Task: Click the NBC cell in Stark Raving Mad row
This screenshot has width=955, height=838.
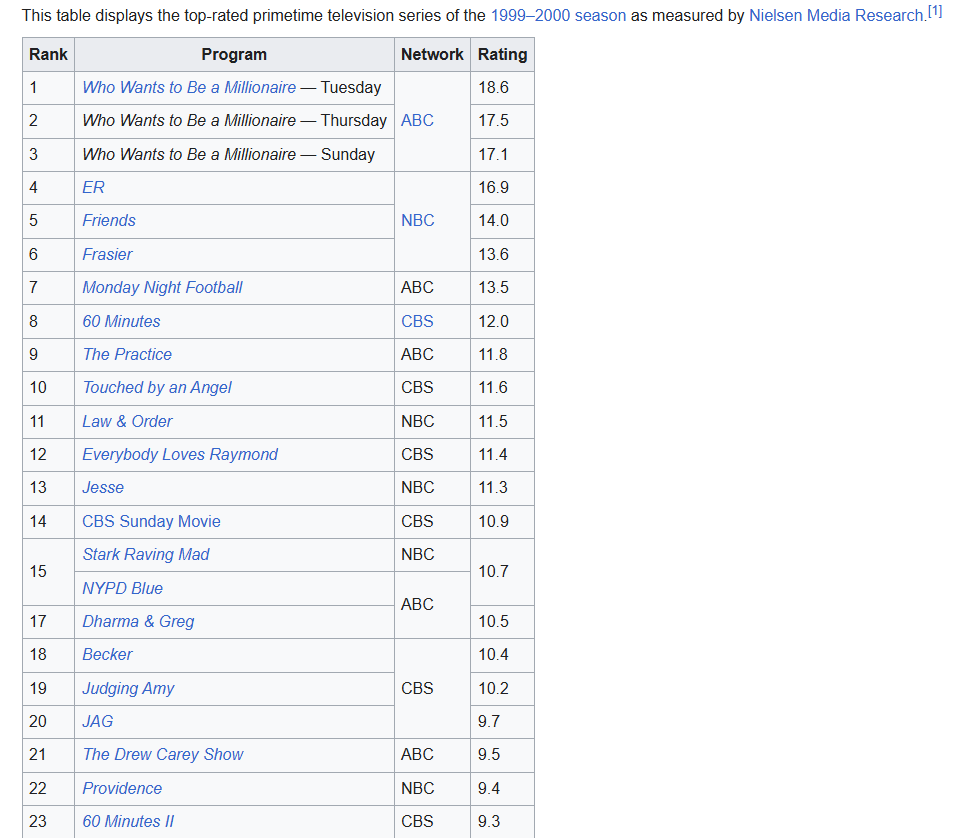Action: pos(432,554)
